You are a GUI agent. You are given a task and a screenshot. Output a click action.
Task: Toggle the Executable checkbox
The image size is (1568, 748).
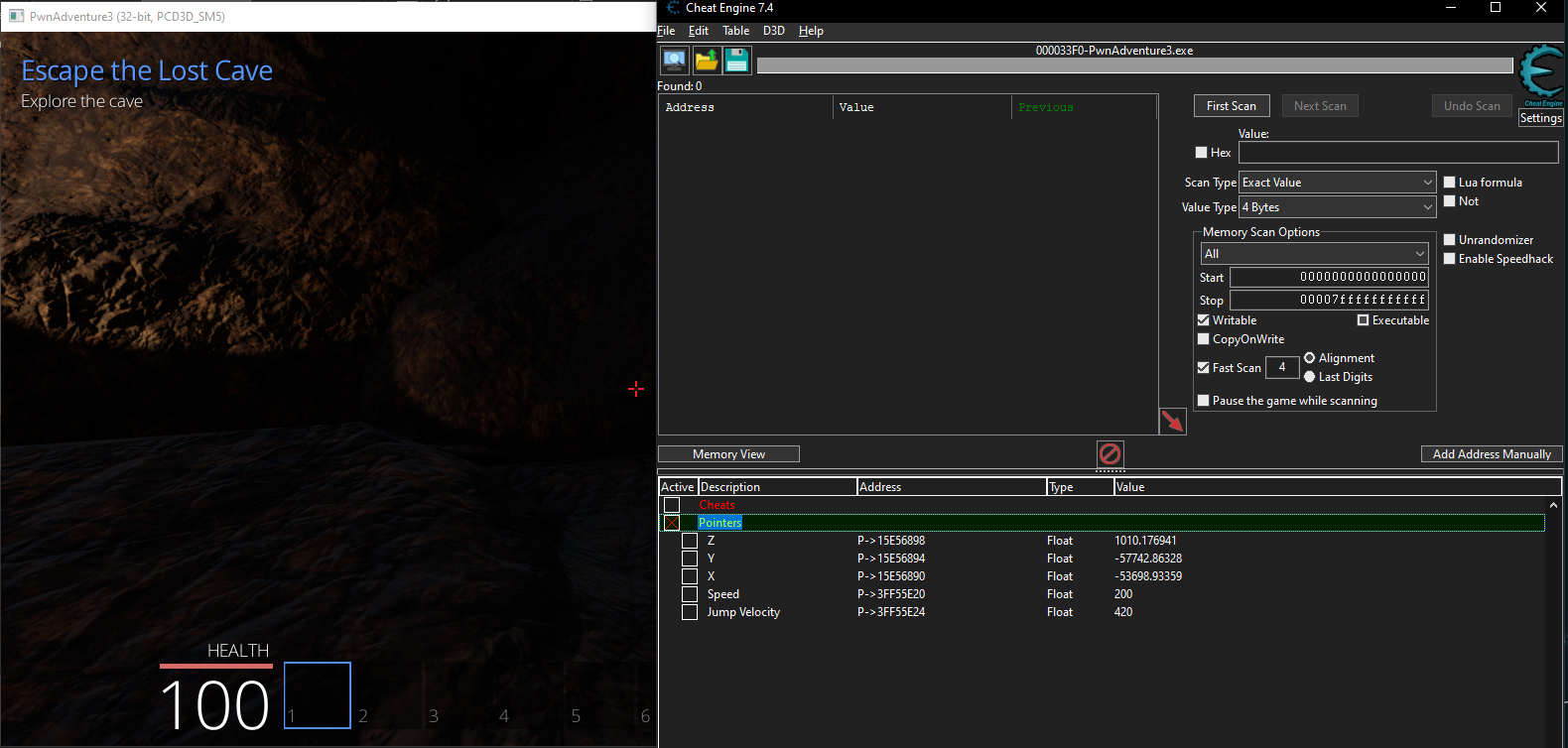tap(1364, 320)
